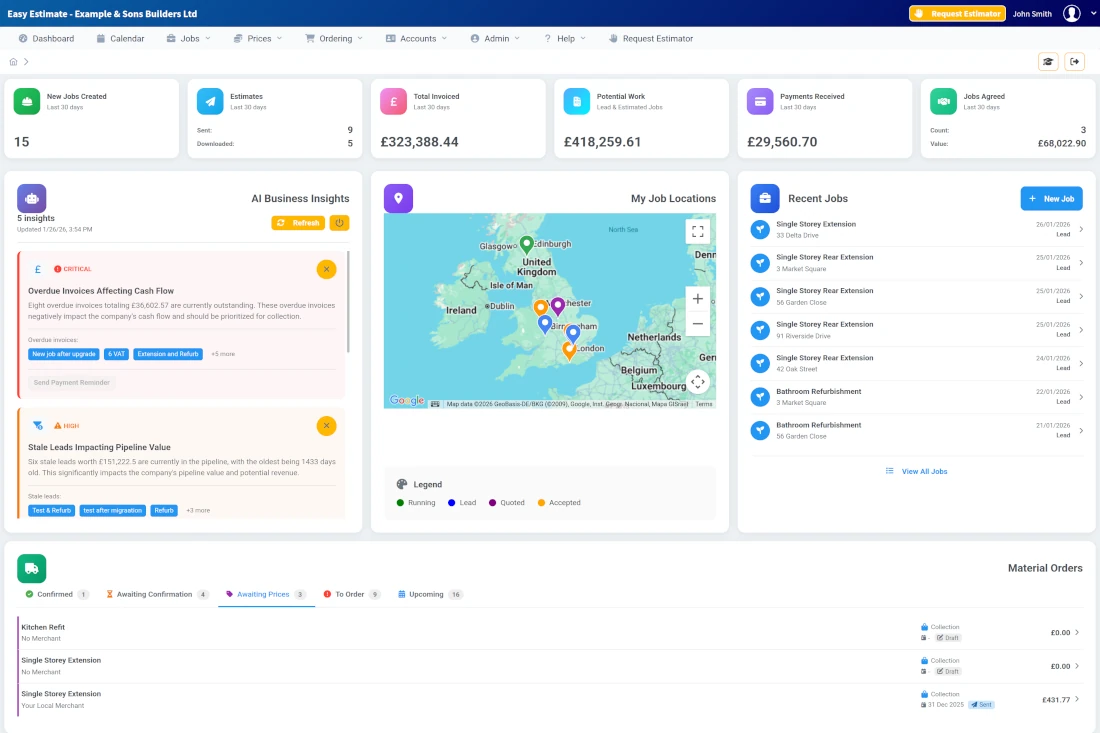Click the My Job Locations pin icon

coord(398,197)
